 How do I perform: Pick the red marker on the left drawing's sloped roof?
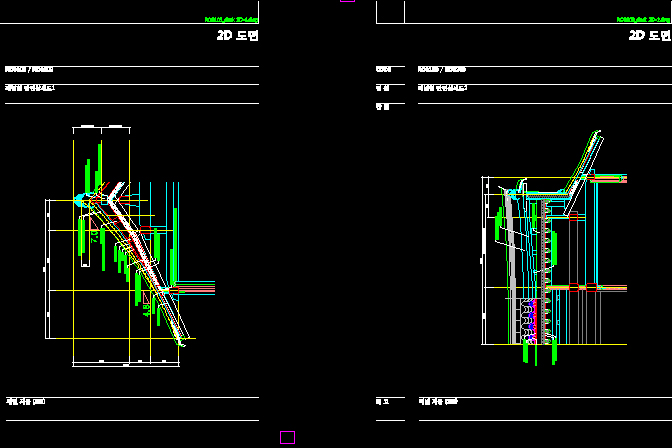(145, 230)
